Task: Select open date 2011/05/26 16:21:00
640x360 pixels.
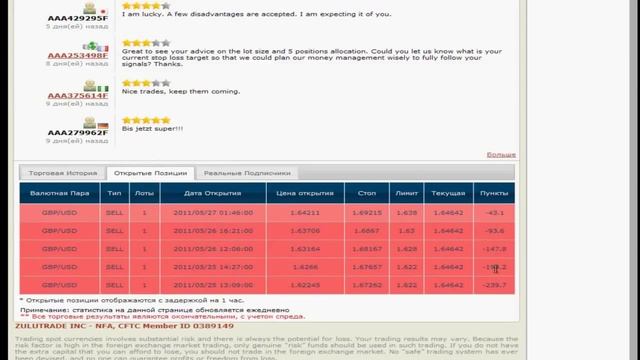Action: pyautogui.click(x=213, y=231)
